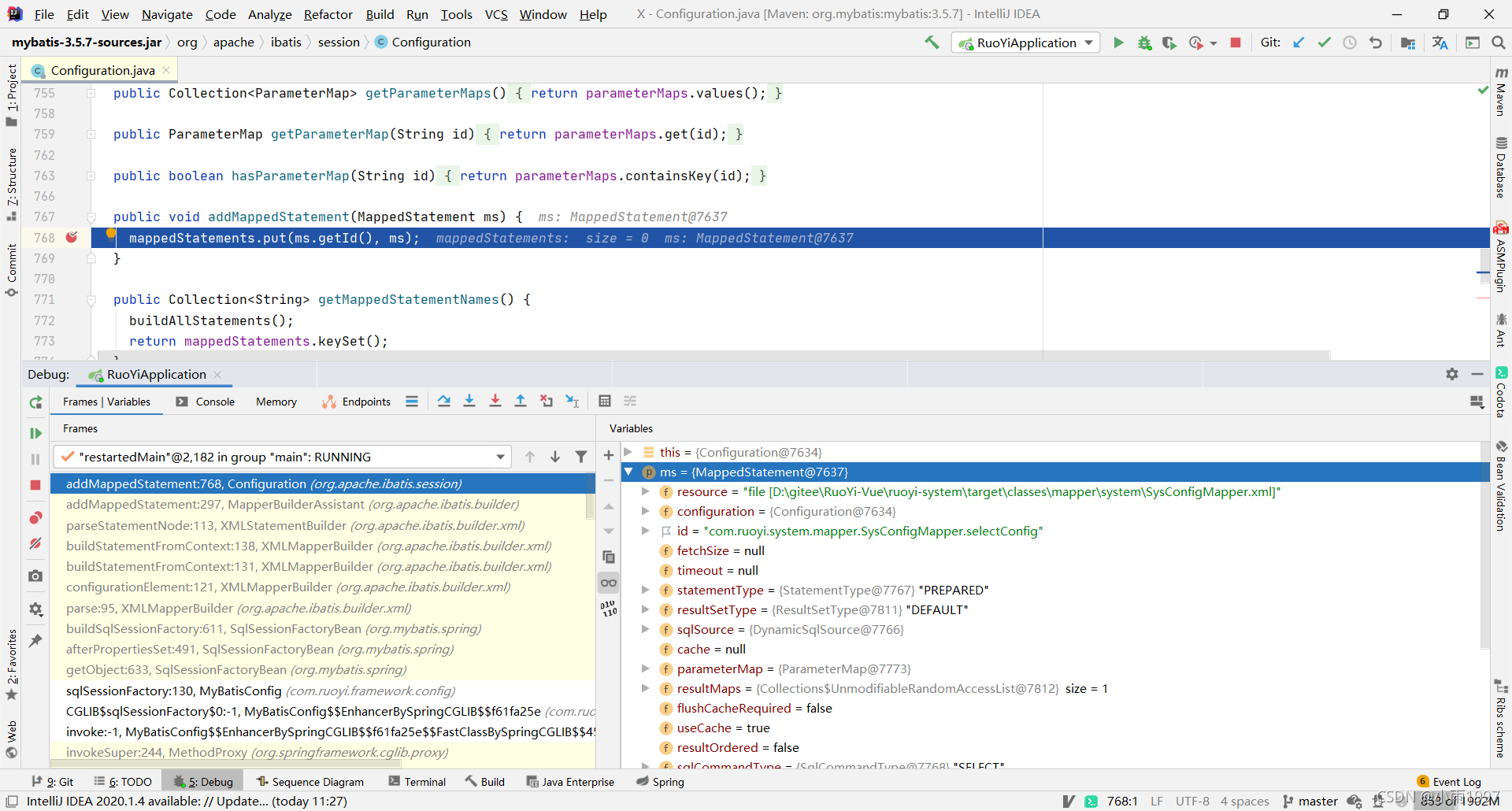Image resolution: width=1512 pixels, height=811 pixels.
Task: Expand the parameterMap field node
Action: (x=646, y=668)
